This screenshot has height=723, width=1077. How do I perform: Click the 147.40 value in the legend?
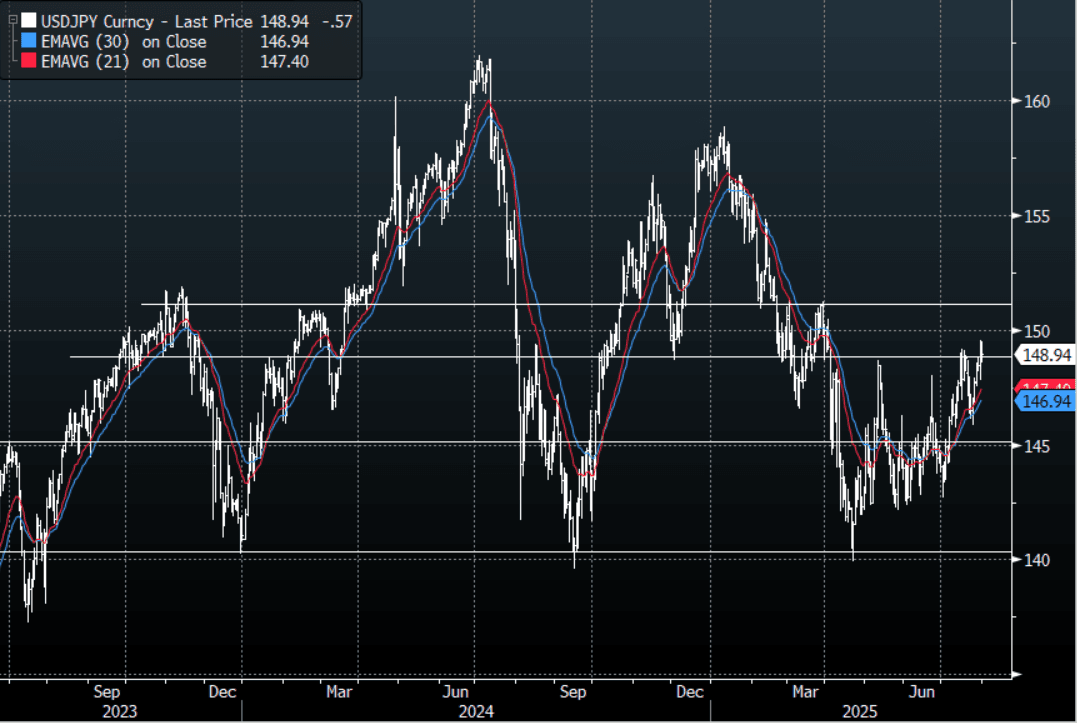pyautogui.click(x=283, y=62)
